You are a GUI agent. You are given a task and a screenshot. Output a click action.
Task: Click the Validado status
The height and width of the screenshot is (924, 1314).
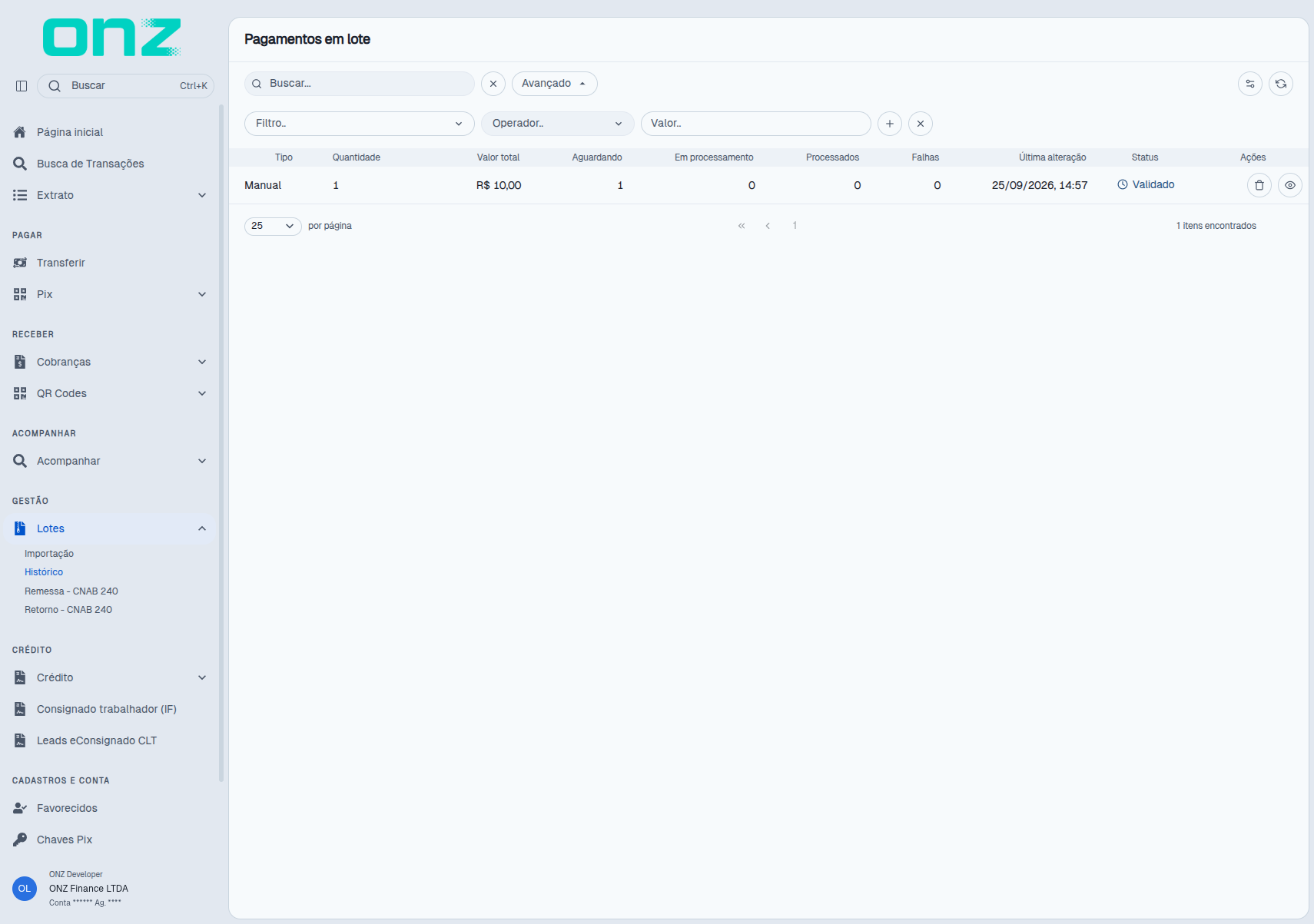coord(1146,185)
